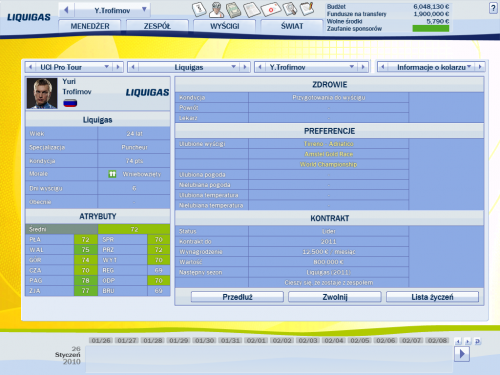Click the first document icon in the top toolbar
The width and height of the screenshot is (500, 375).
[199, 9]
